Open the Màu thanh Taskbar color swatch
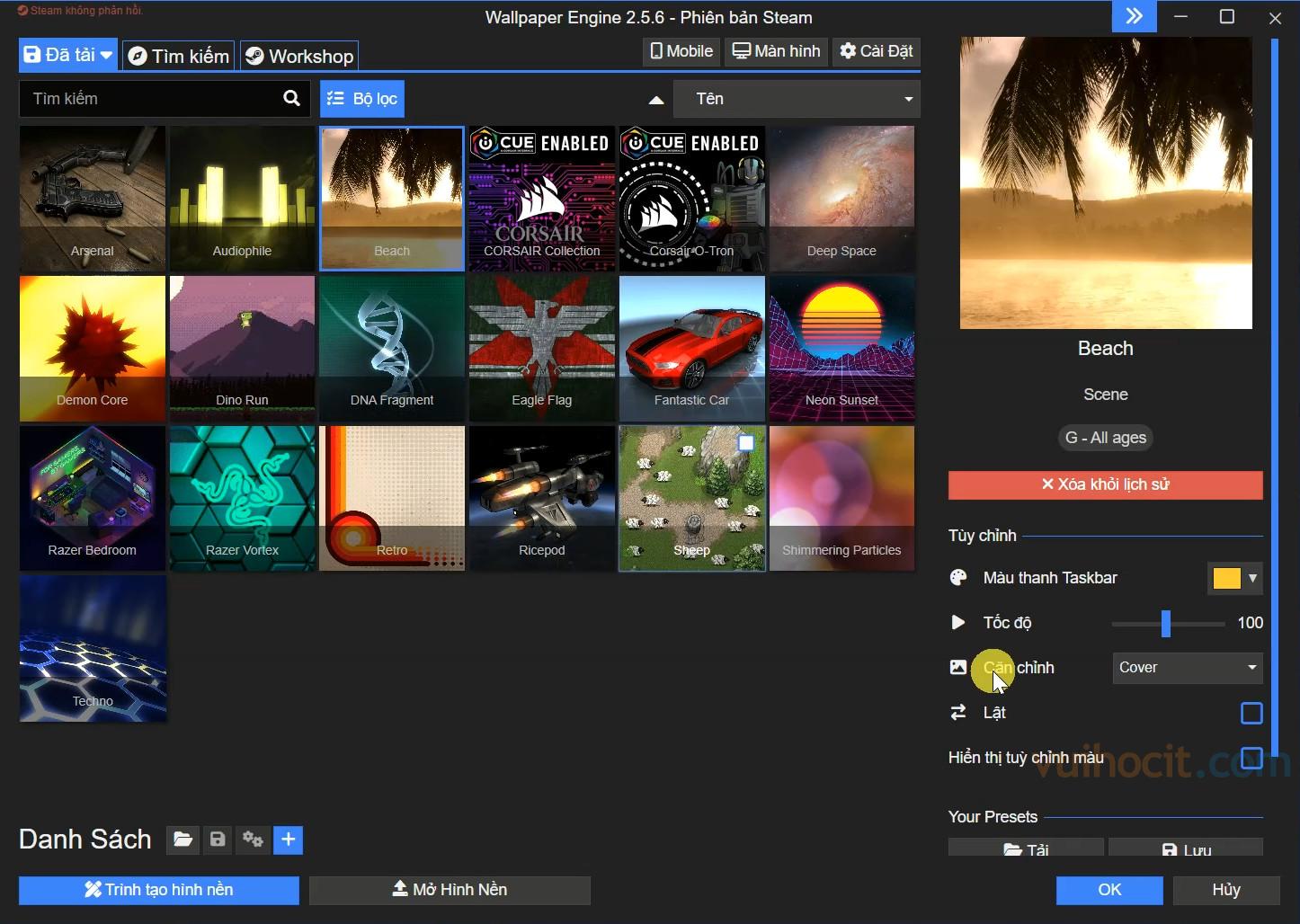Screen dimensions: 1300x924 pos(1226,578)
